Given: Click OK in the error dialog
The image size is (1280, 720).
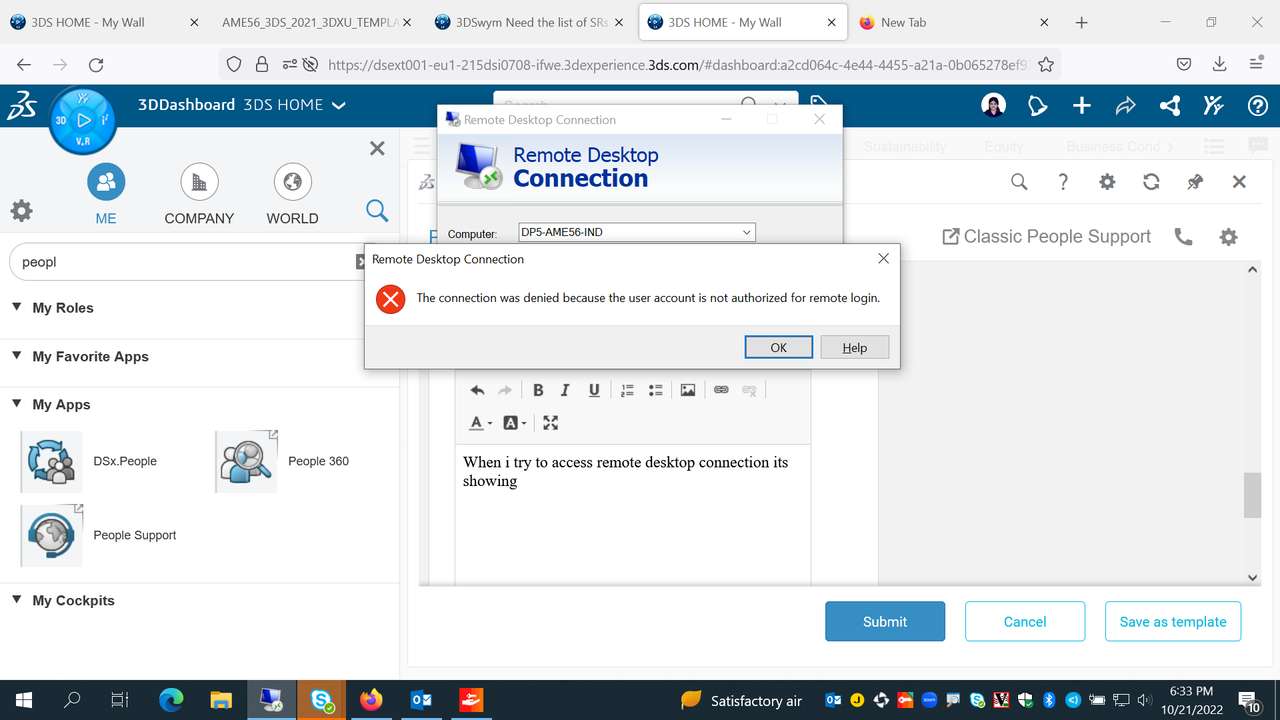Looking at the screenshot, I should [x=778, y=347].
